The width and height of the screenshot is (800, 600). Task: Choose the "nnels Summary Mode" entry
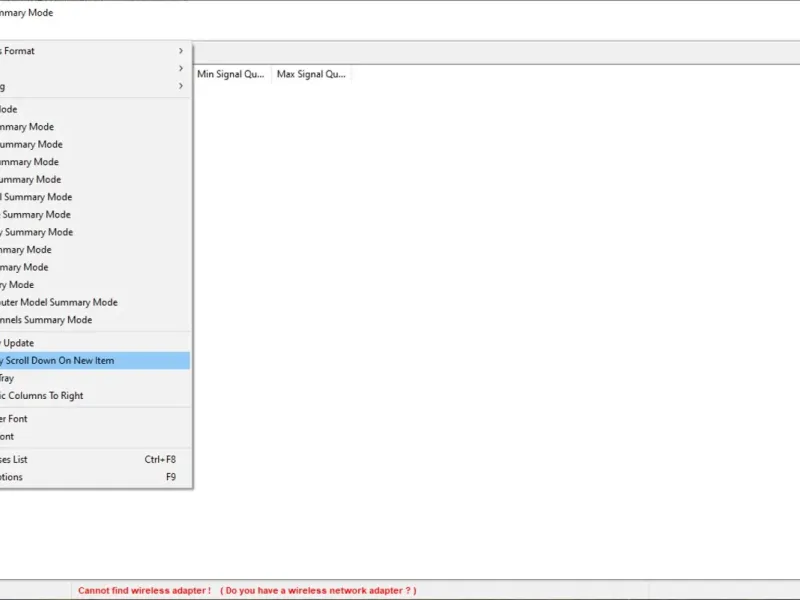click(95, 320)
